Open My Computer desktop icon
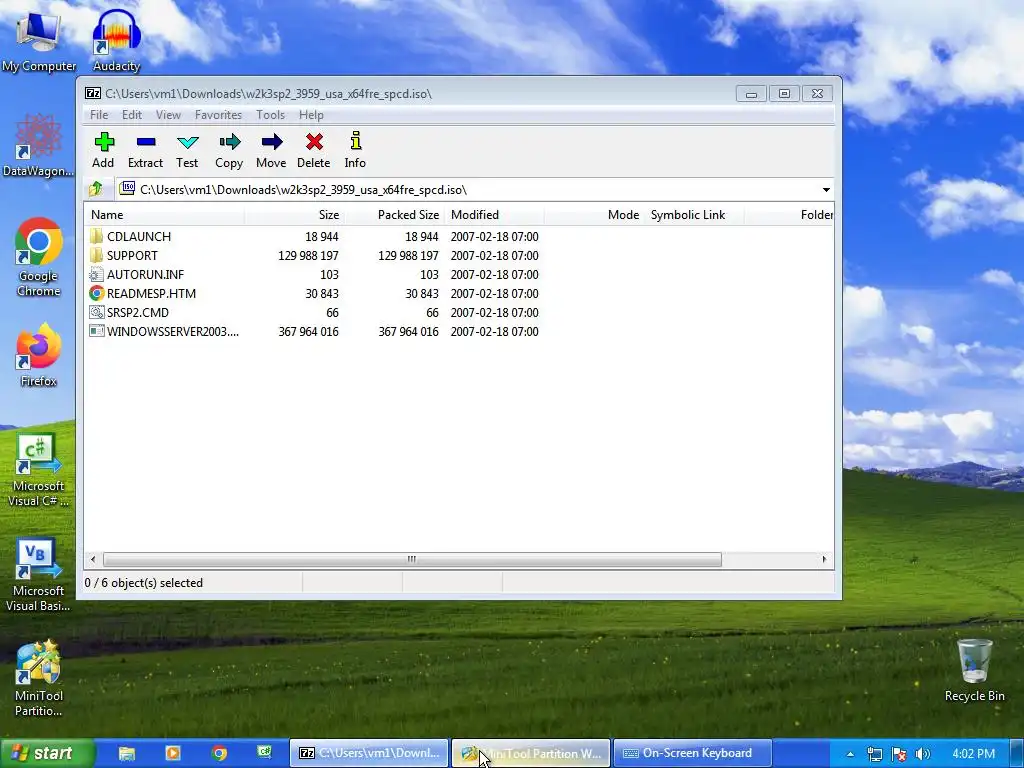The width and height of the screenshot is (1024, 768). (x=39, y=41)
